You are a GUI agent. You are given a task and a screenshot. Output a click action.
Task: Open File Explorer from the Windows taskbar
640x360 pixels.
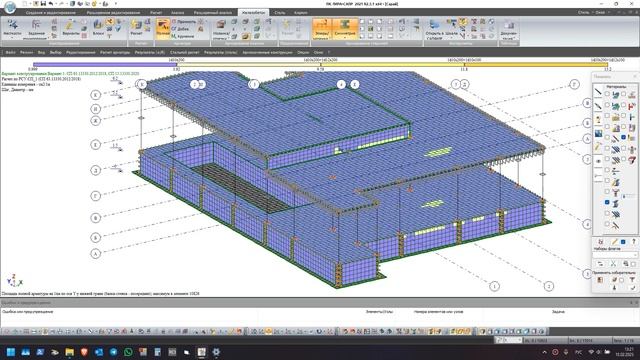[69, 352]
